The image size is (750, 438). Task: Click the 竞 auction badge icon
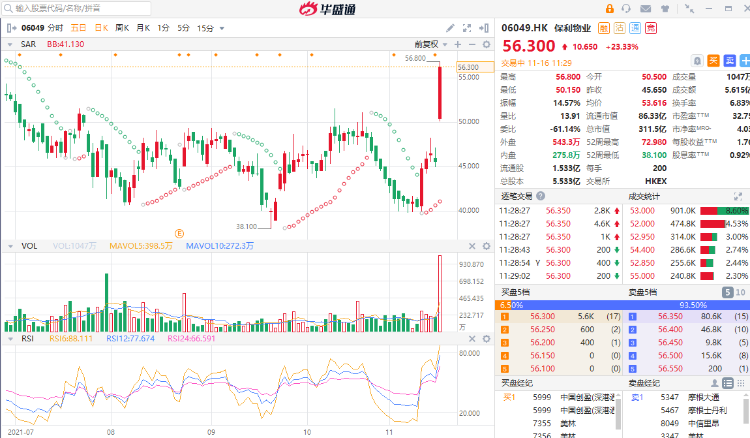[651, 28]
